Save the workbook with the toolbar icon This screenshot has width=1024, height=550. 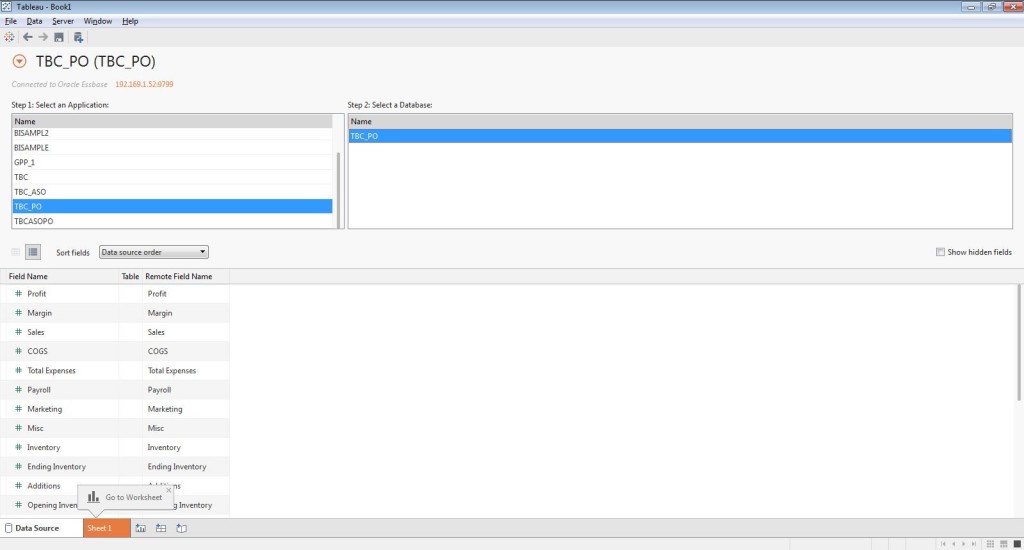coord(59,37)
